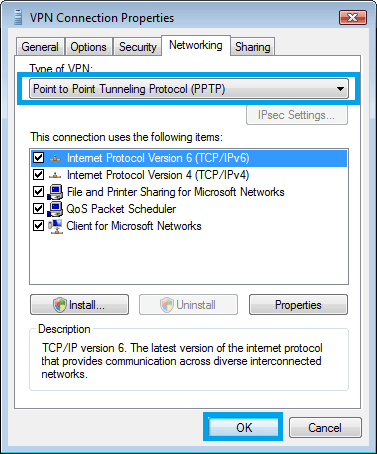Switch to the General tab
Viewport: 377px width, 454px height.
(40, 47)
